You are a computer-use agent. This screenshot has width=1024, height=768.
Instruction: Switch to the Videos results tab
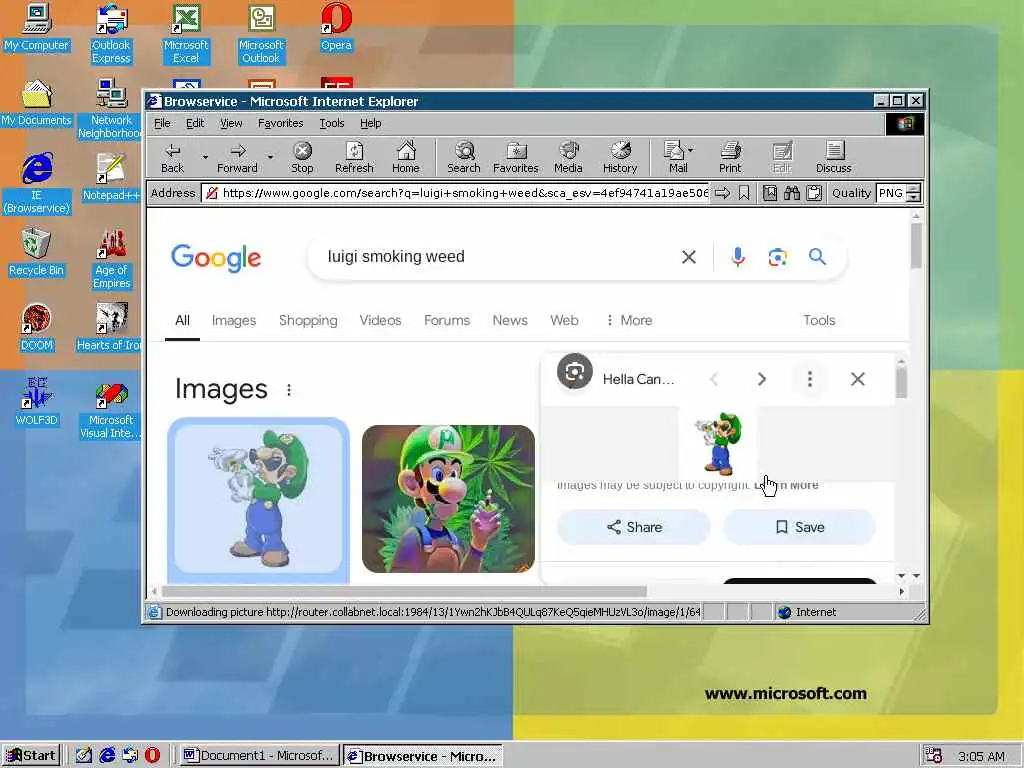[x=380, y=321]
